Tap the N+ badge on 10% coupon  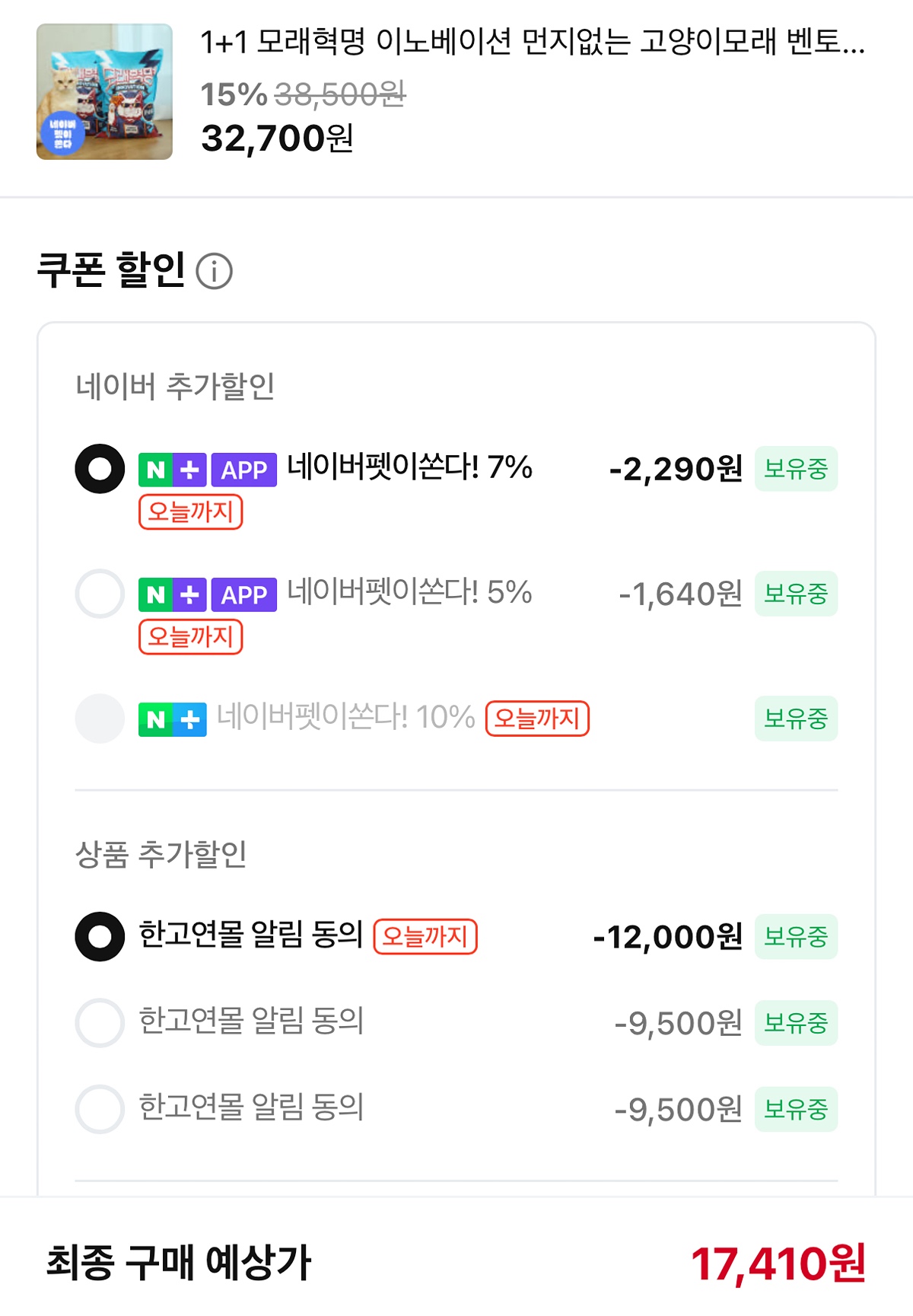tap(172, 719)
